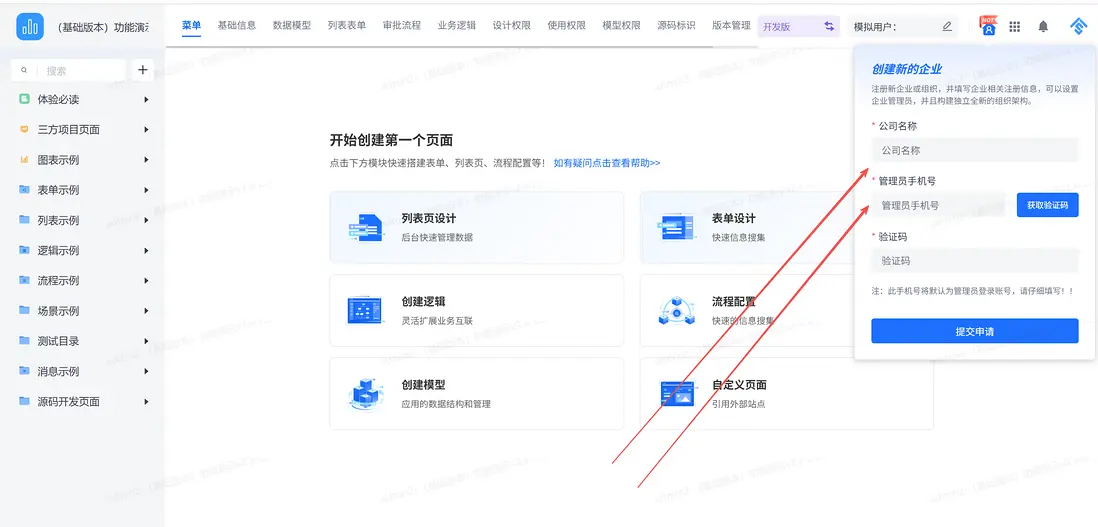This screenshot has height=527, width=1098.
Task: Click the 获取验证码 button
Action: 1048,205
